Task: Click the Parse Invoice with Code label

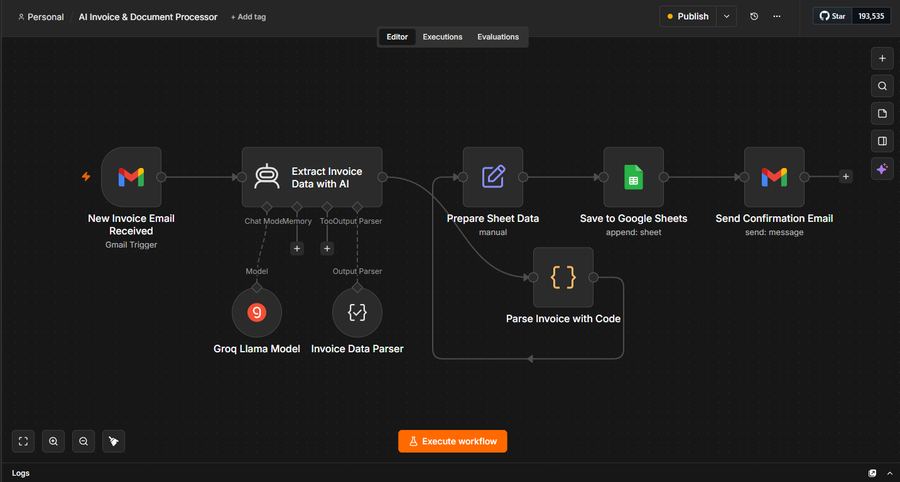Action: pos(563,319)
